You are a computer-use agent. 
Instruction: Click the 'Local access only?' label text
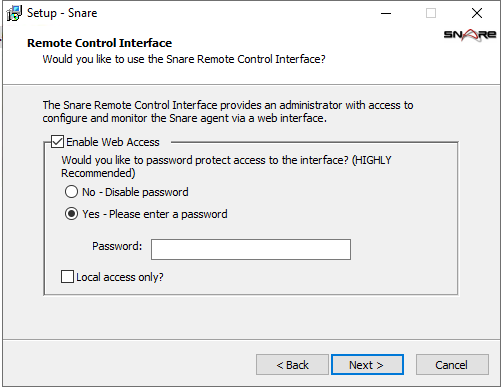coord(120,277)
